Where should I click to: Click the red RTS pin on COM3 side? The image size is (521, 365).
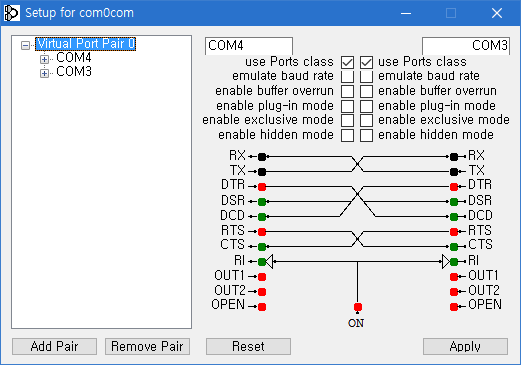(454, 232)
